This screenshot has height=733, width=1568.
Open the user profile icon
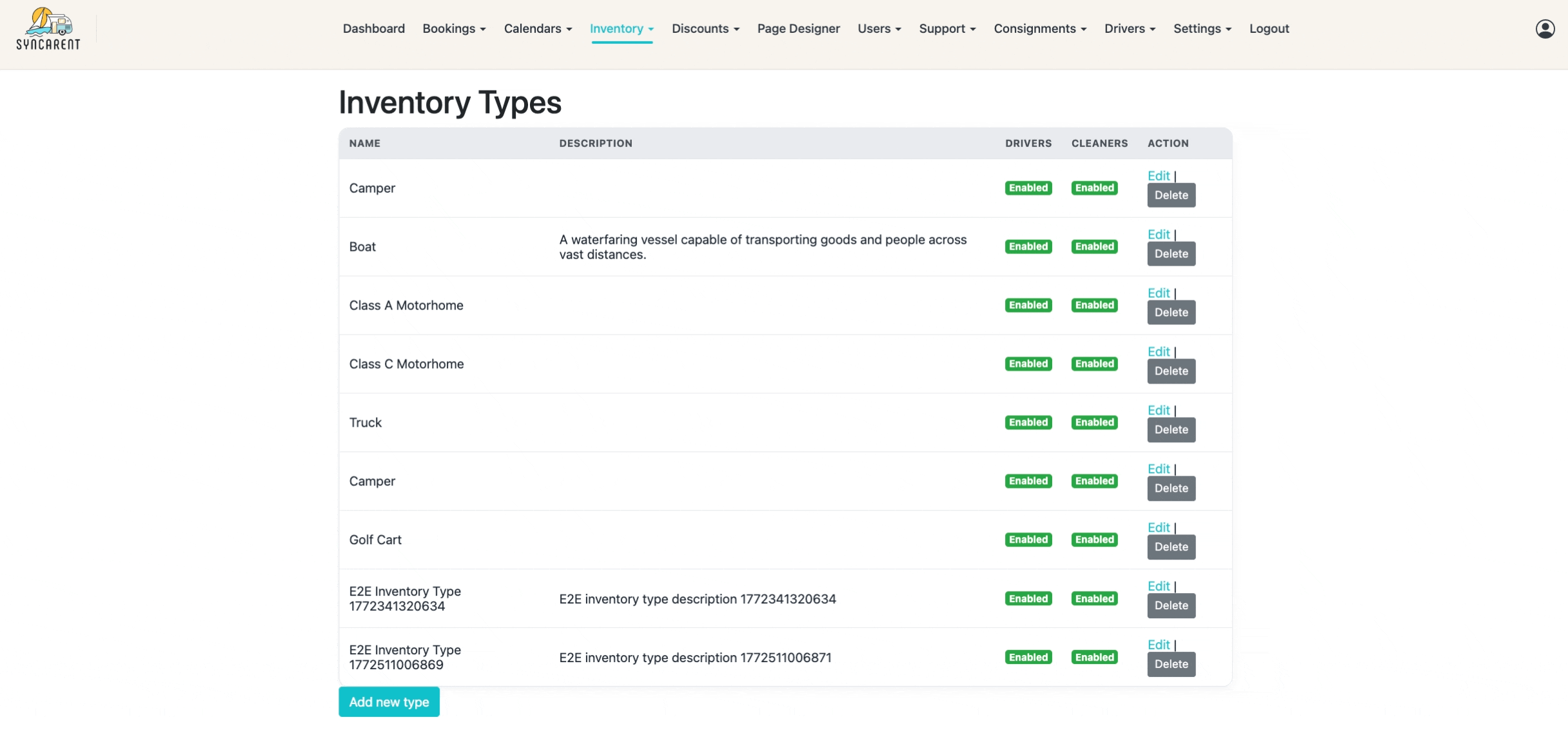coord(1545,29)
